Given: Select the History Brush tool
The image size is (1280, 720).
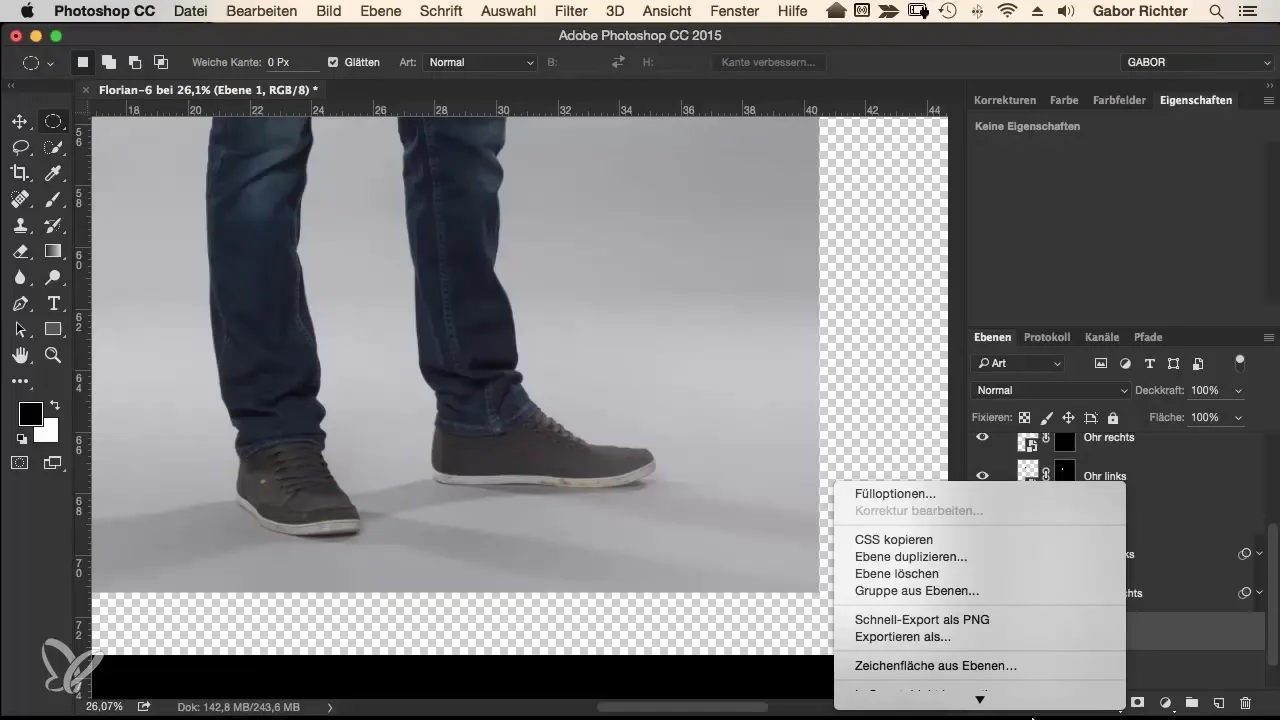Looking at the screenshot, I should pos(53,226).
